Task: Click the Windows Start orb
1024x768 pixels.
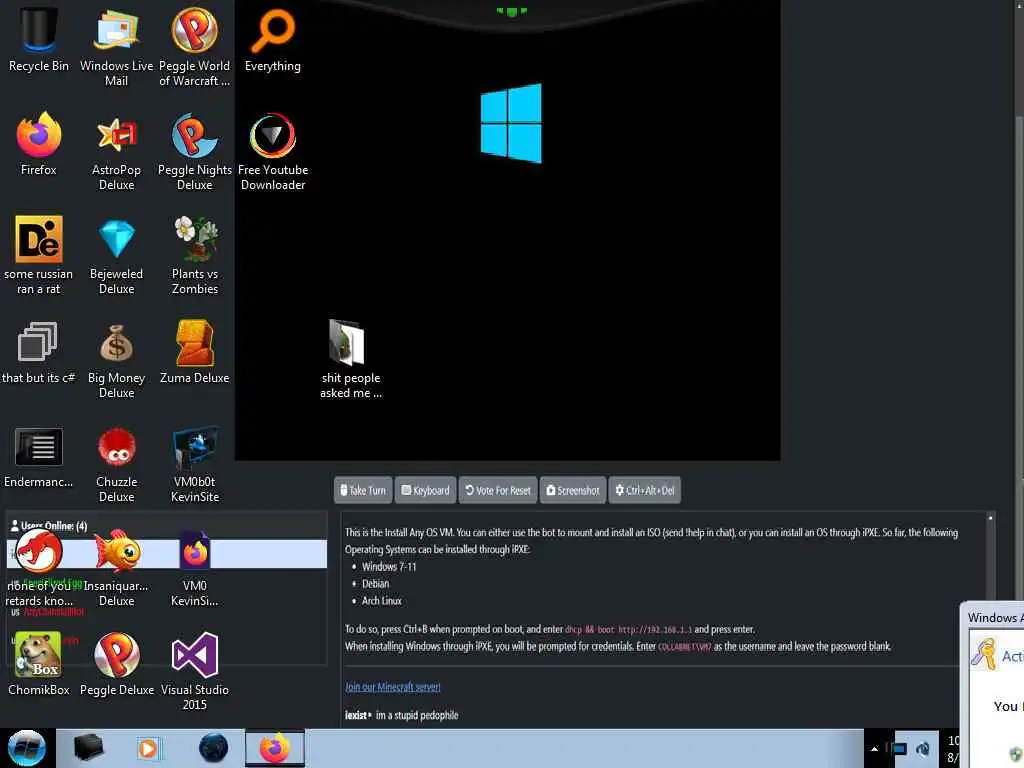Action: (27, 748)
